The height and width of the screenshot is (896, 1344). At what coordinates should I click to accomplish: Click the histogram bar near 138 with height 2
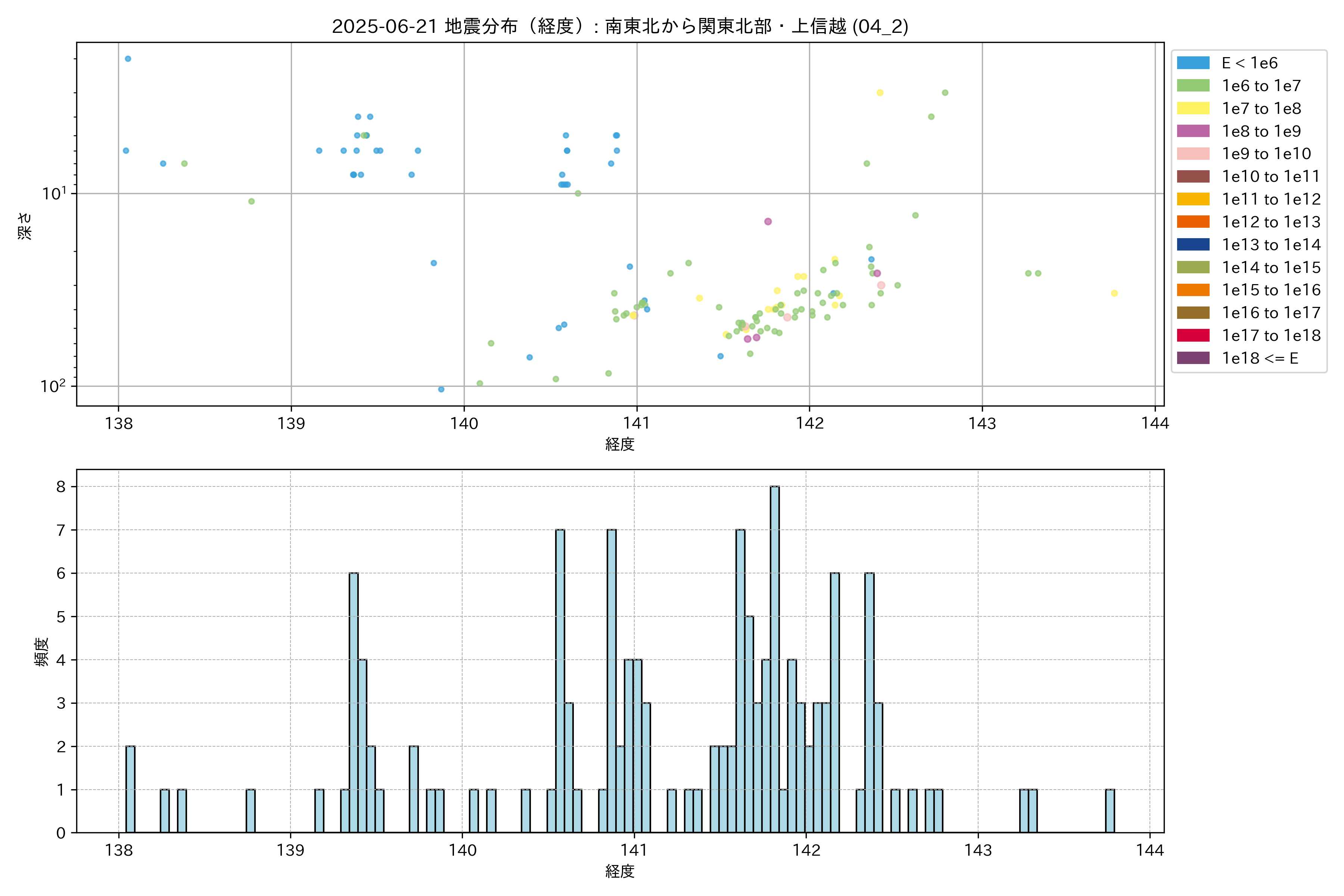coord(130,789)
